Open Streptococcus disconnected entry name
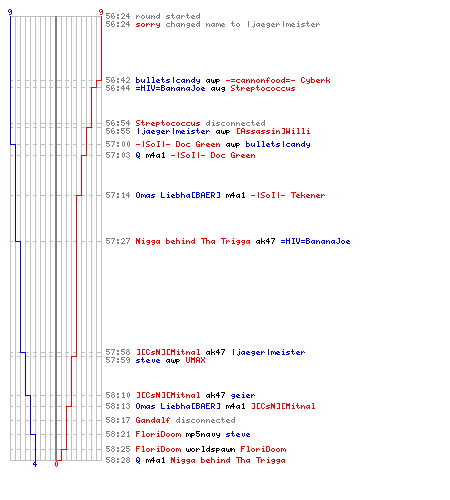The height and width of the screenshot is (500, 450). pos(168,123)
